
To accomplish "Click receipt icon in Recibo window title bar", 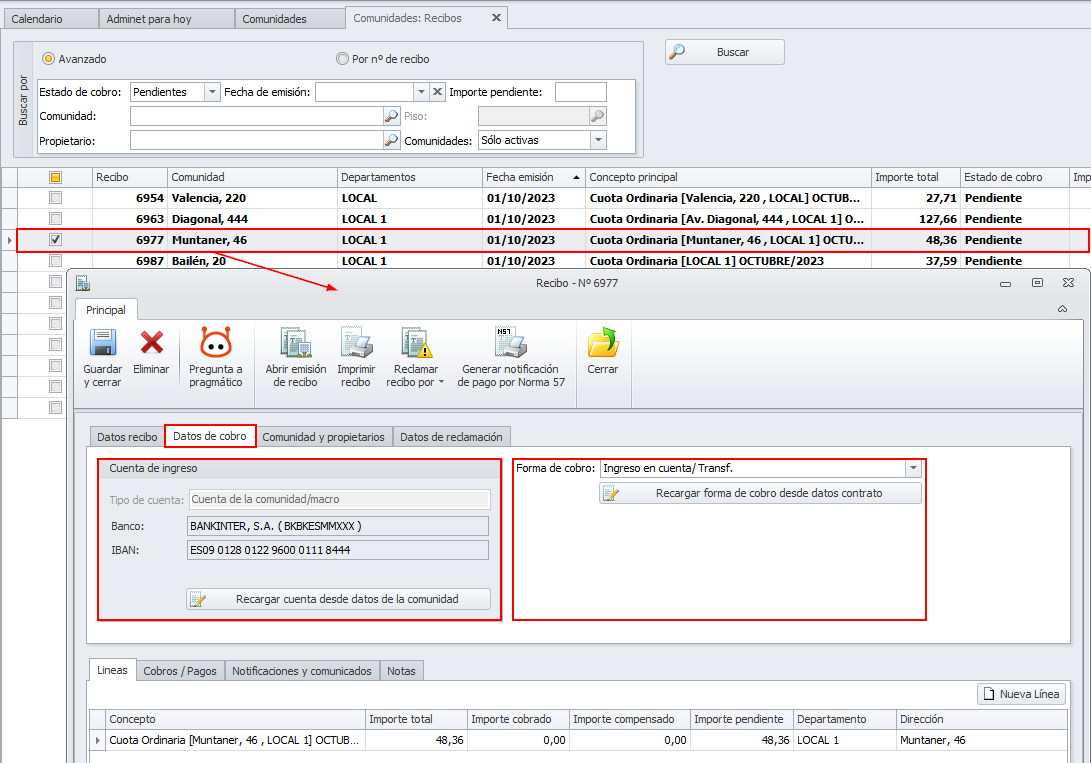I will tap(83, 283).
